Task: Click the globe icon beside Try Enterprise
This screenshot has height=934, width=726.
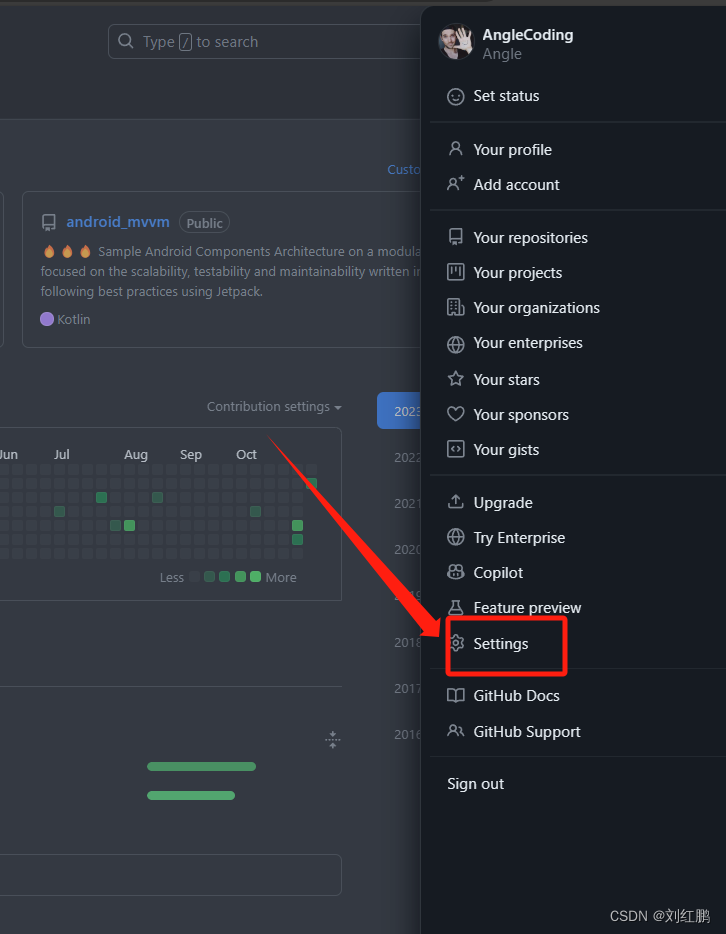Action: click(x=456, y=537)
